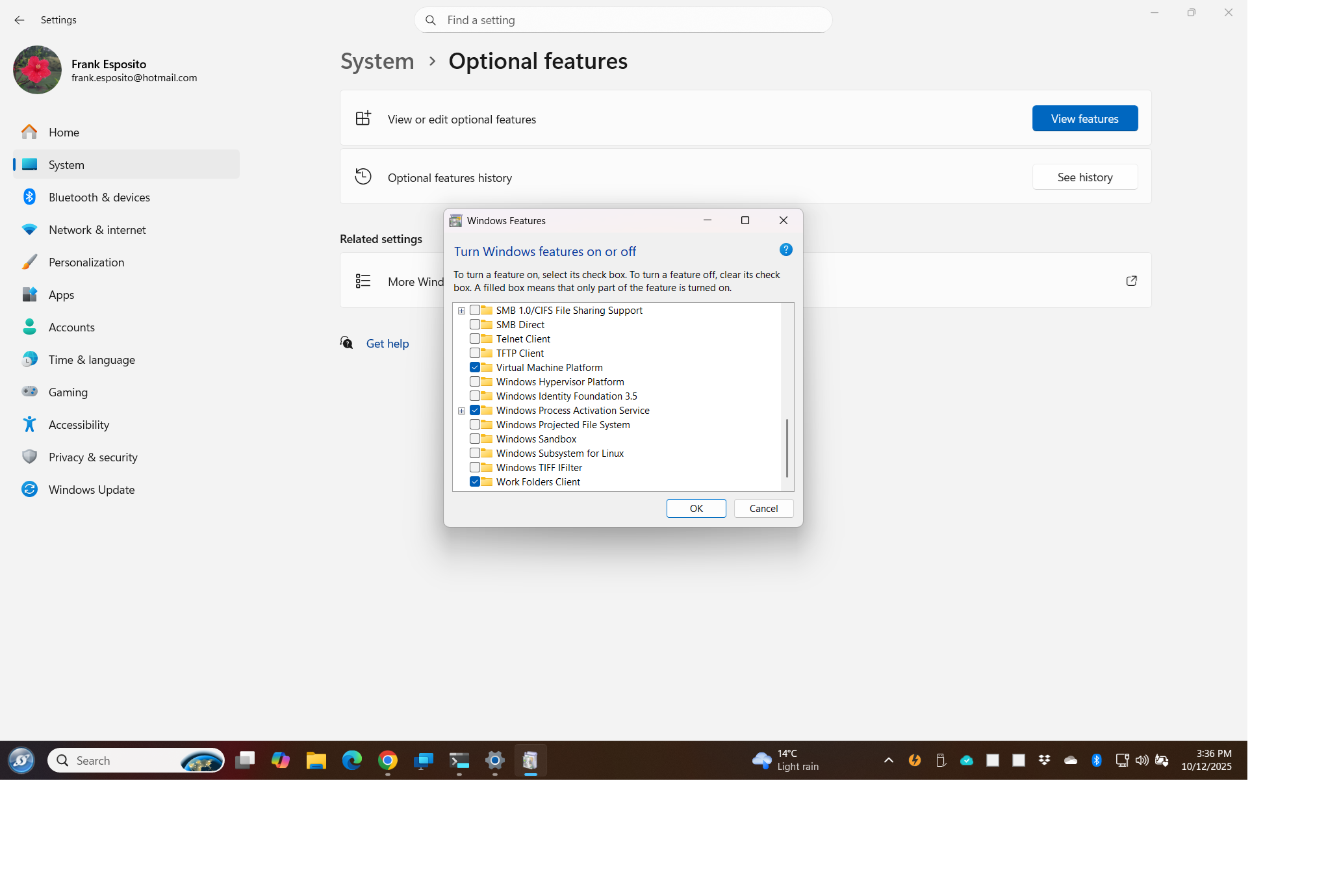The height and width of the screenshot is (896, 1339).
Task: Click the Windows Features list scrollbar thumb
Action: (x=787, y=448)
